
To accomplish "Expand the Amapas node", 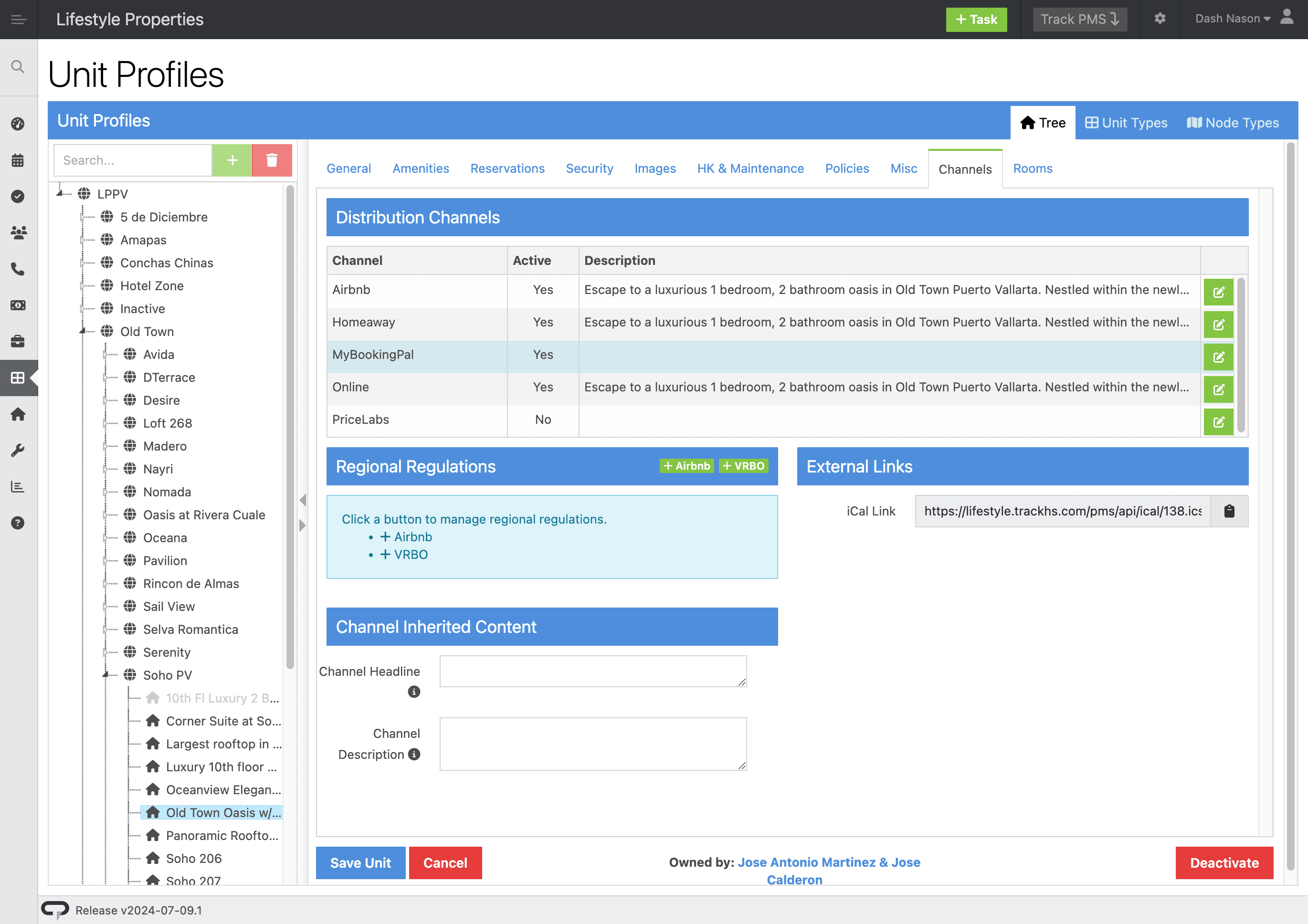I will [x=83, y=240].
